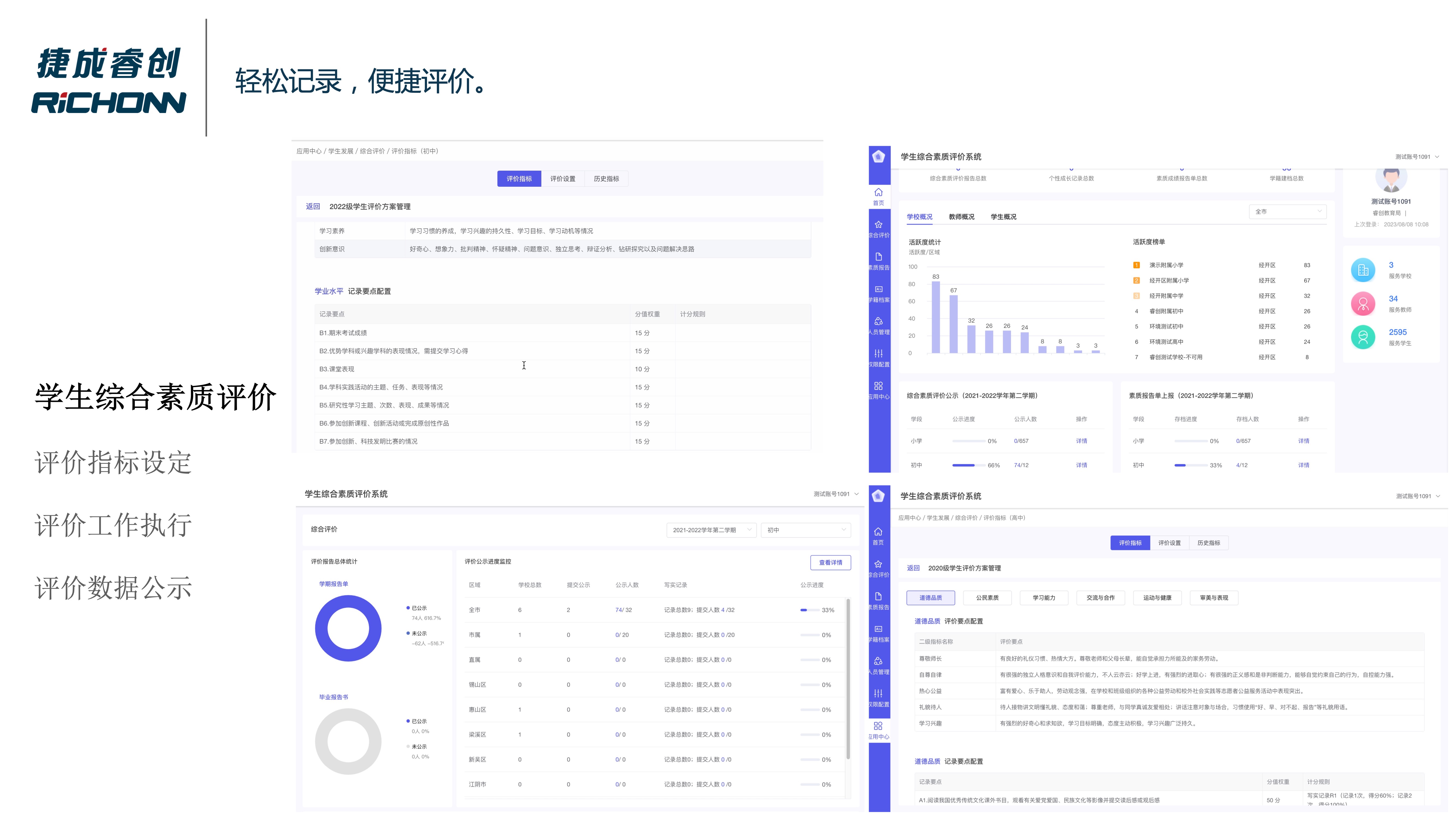The image size is (1456, 819).
Task: Click 首页 home icon in 高中 指标 screenshot sidebar
Action: pyautogui.click(x=878, y=532)
